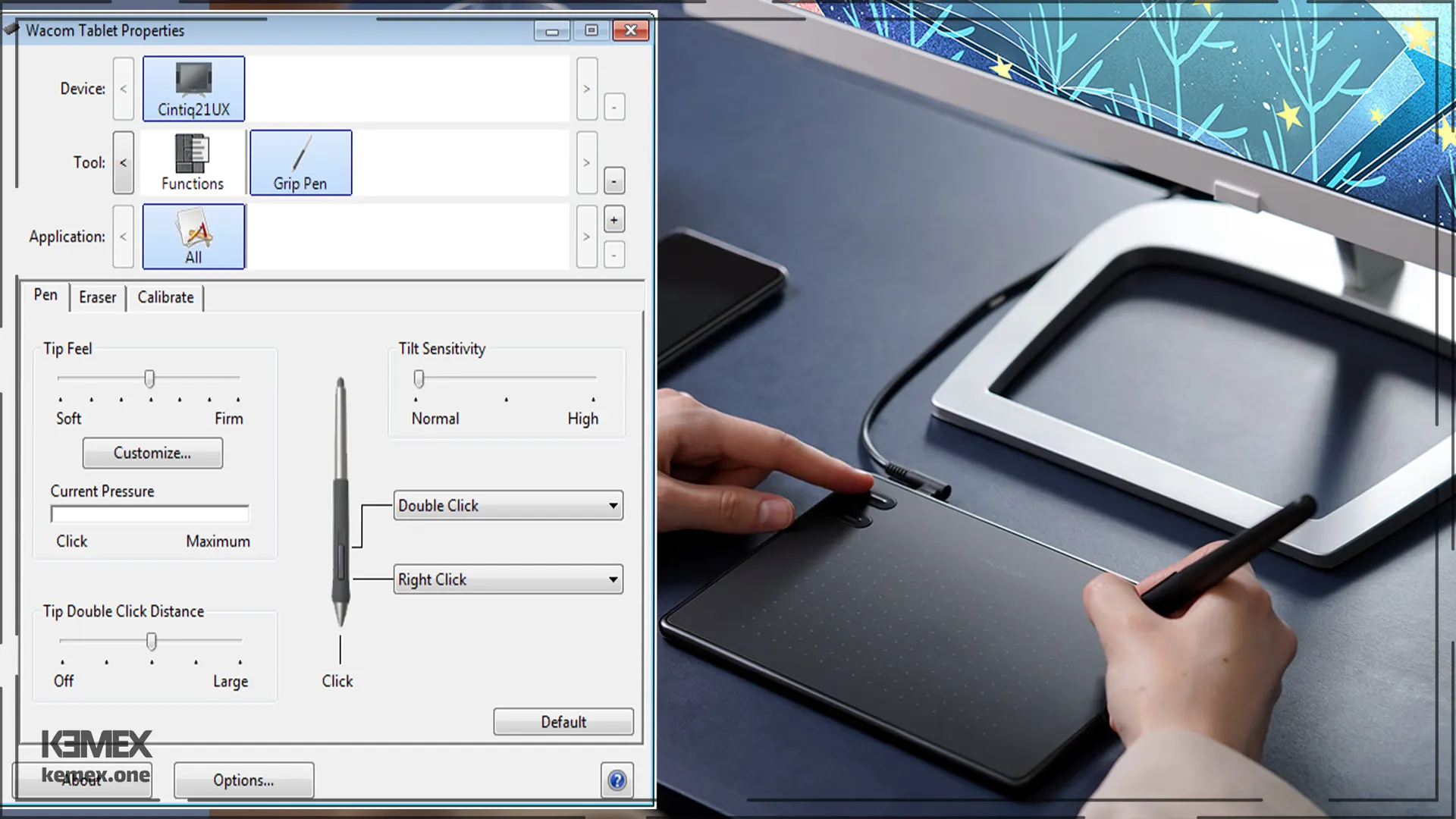Click the About button
This screenshot has height=819, width=1456.
pyautogui.click(x=82, y=780)
